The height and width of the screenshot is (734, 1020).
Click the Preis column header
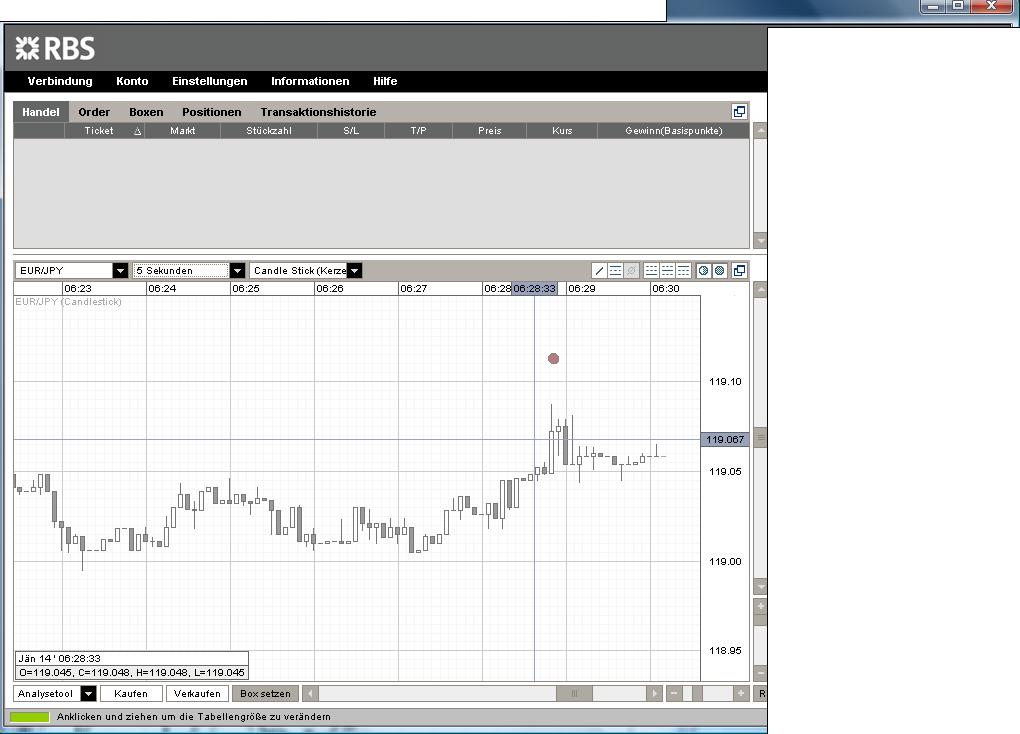(x=490, y=131)
